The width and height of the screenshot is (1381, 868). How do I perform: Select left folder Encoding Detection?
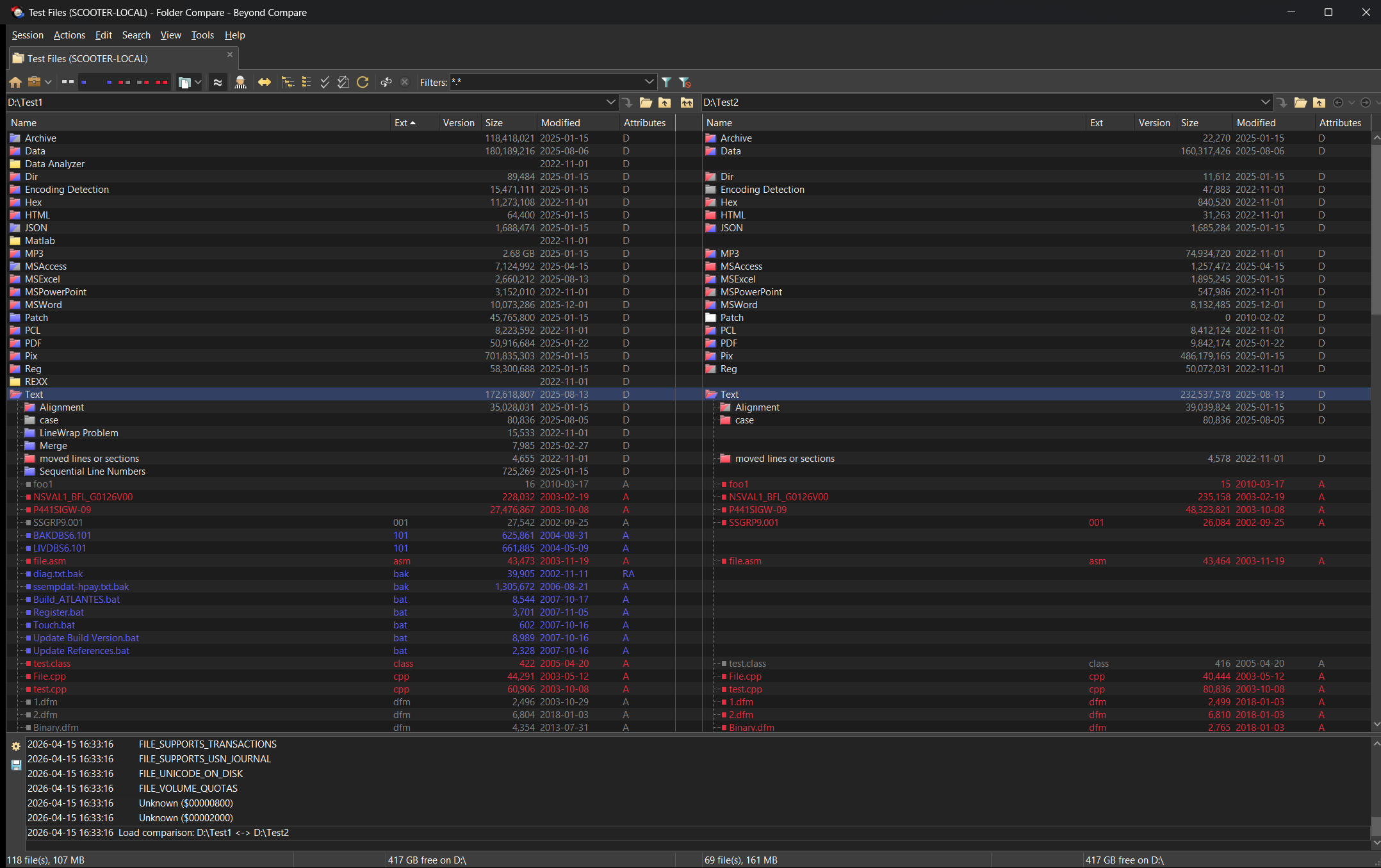[67, 190]
